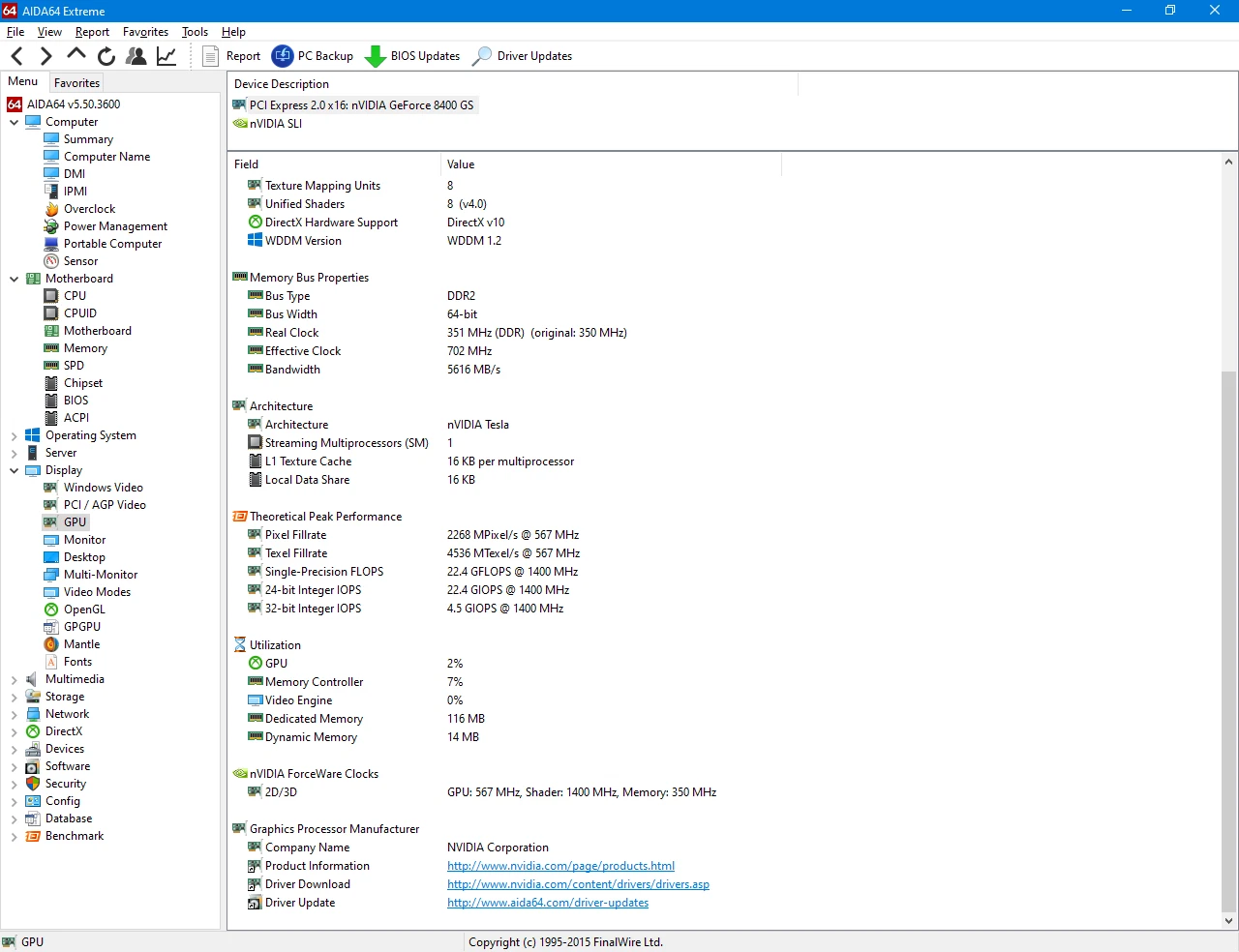Image resolution: width=1239 pixels, height=952 pixels.
Task: Refresh the page with the Refresh icon
Action: click(x=106, y=56)
